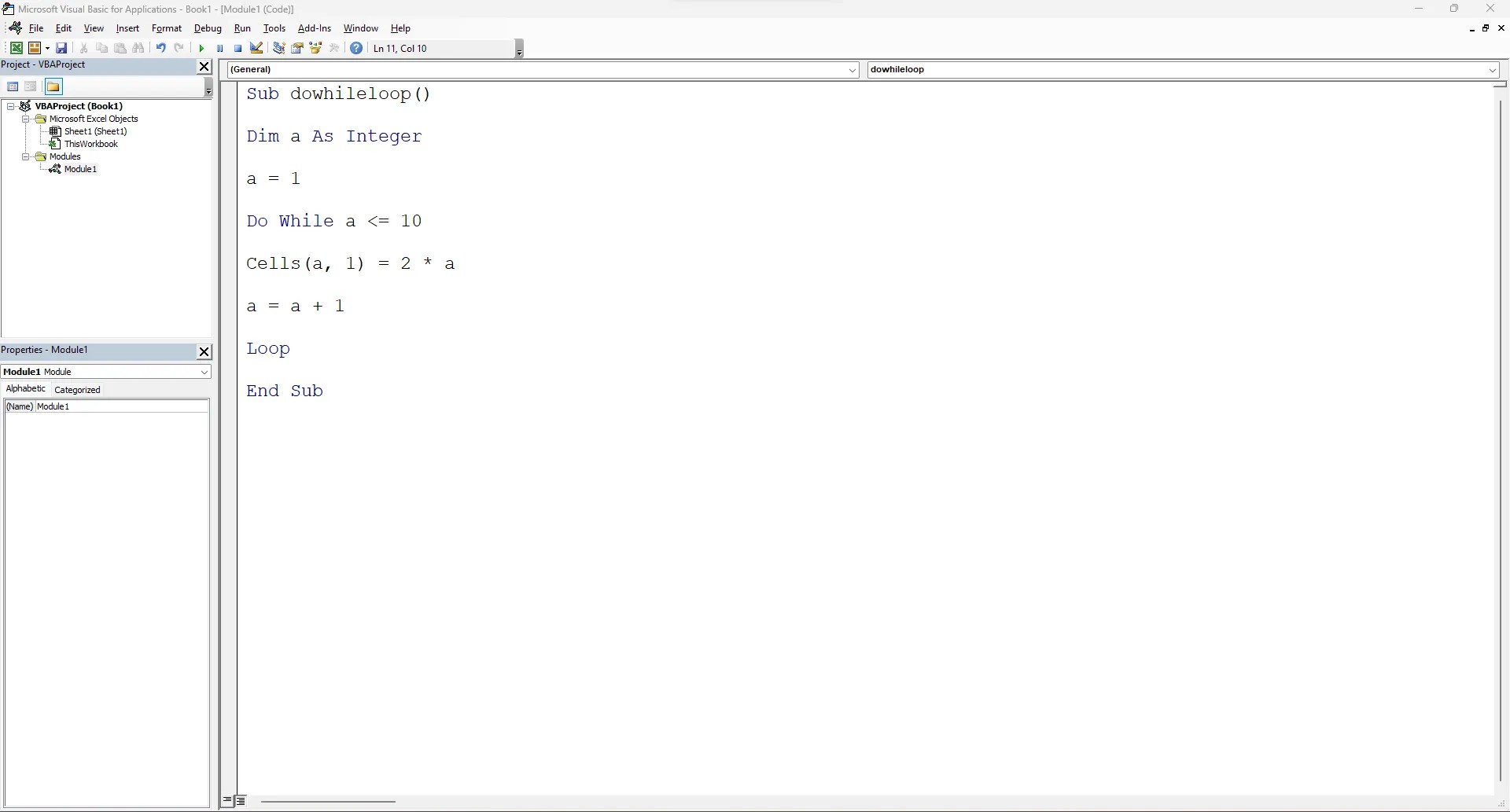Click View Microsoft Excel icon
The width and height of the screenshot is (1510, 812).
click(x=16, y=48)
